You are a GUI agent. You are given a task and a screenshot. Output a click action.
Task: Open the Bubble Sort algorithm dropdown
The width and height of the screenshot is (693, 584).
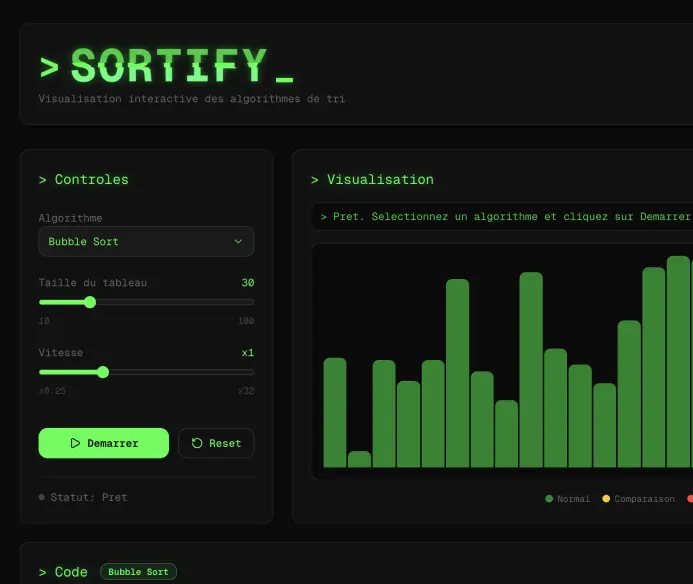tap(146, 241)
